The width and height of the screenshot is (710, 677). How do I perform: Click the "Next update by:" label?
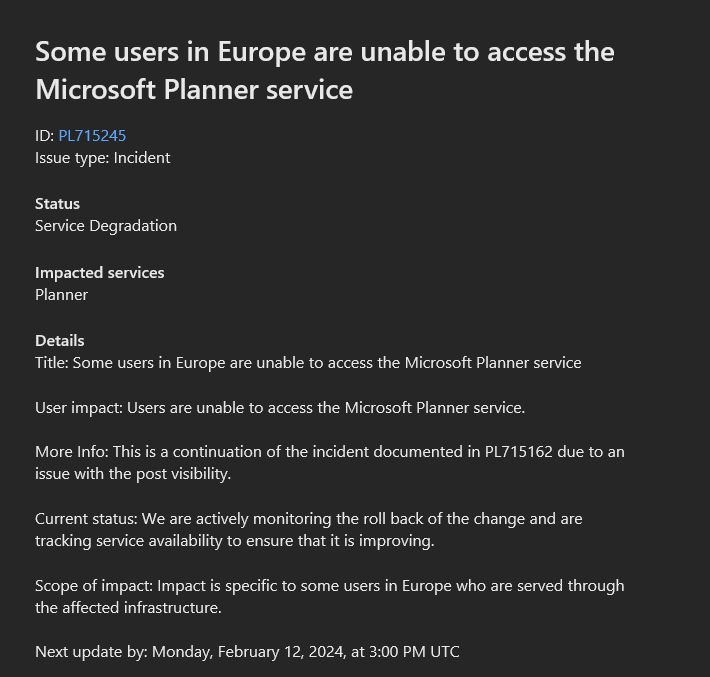click(x=90, y=651)
